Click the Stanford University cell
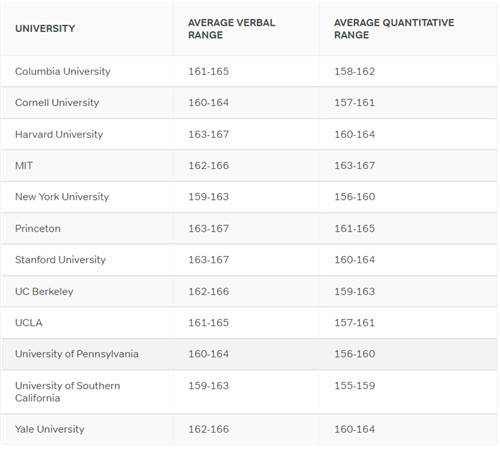 [60, 260]
